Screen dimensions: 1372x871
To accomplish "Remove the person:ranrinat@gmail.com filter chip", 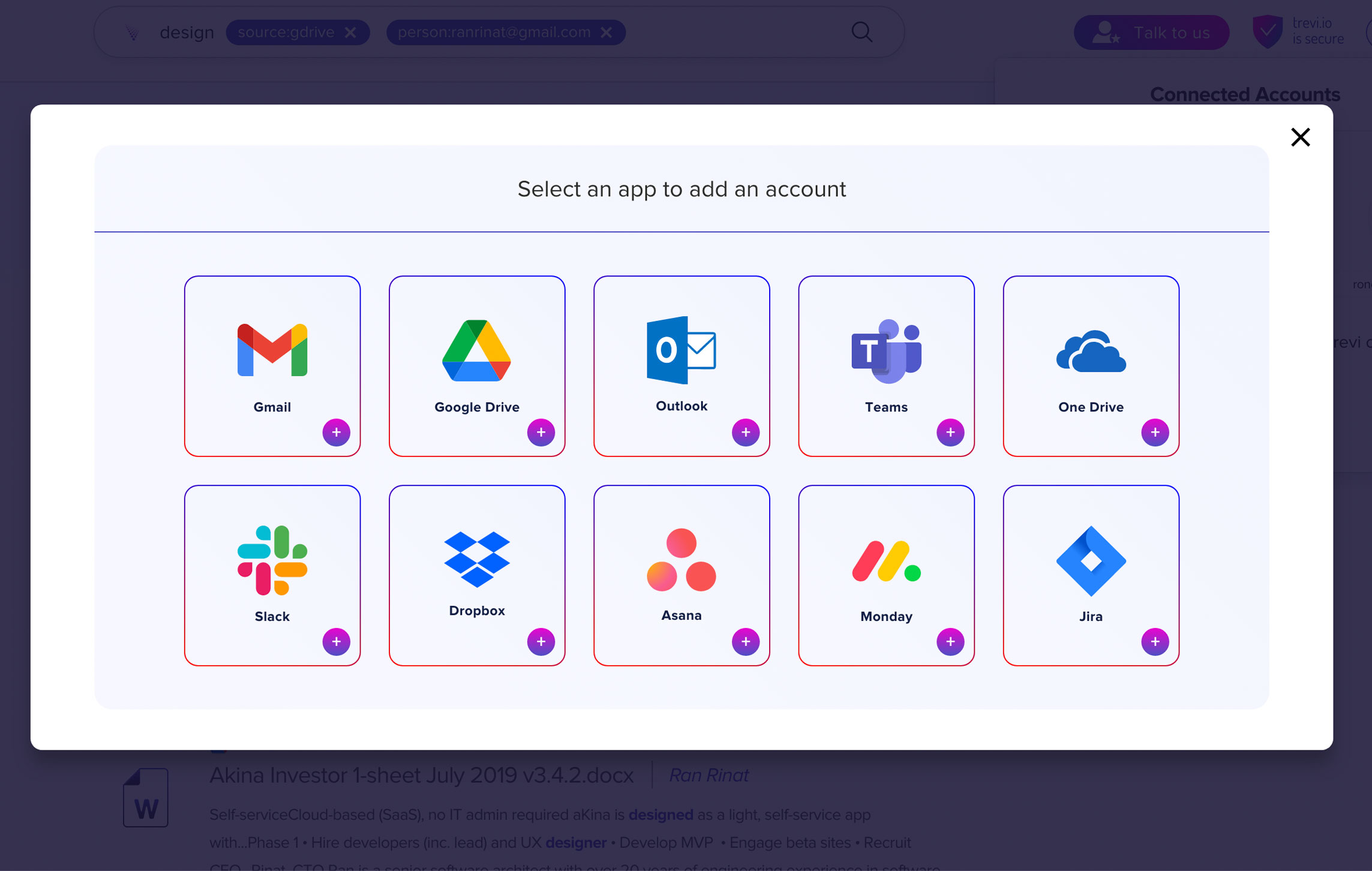I will (607, 32).
